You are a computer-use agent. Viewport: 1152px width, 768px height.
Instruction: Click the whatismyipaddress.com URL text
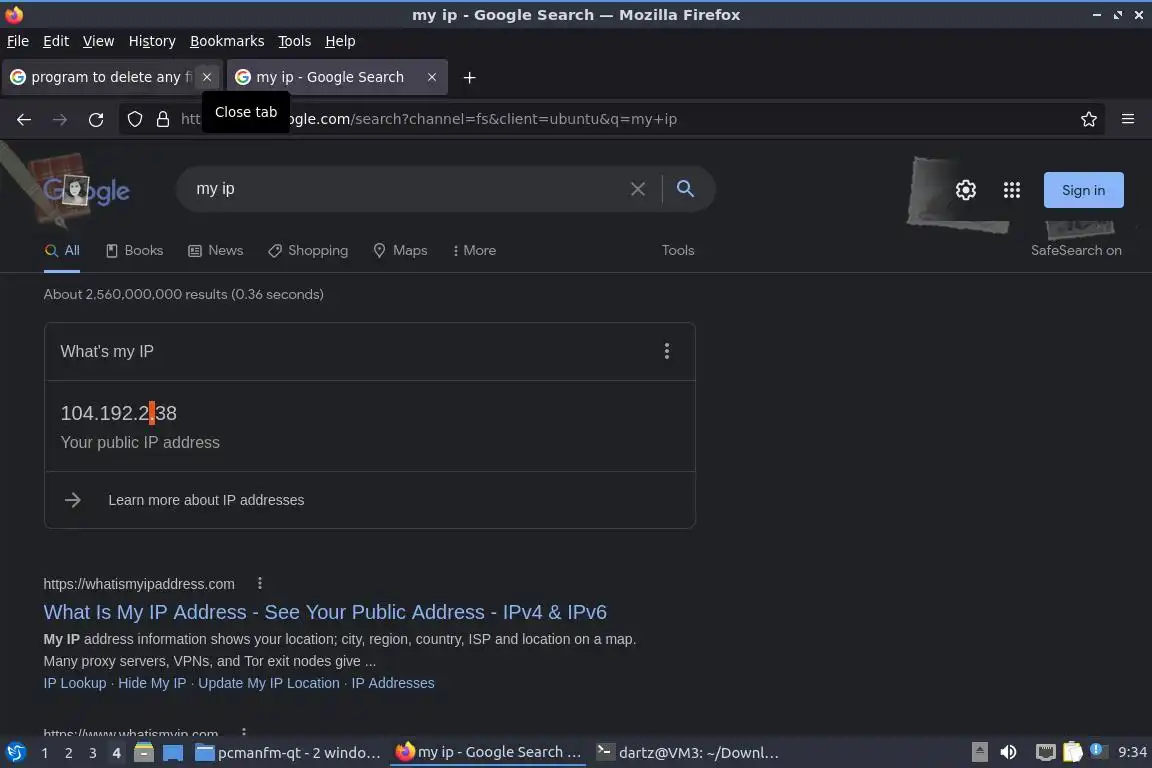139,584
